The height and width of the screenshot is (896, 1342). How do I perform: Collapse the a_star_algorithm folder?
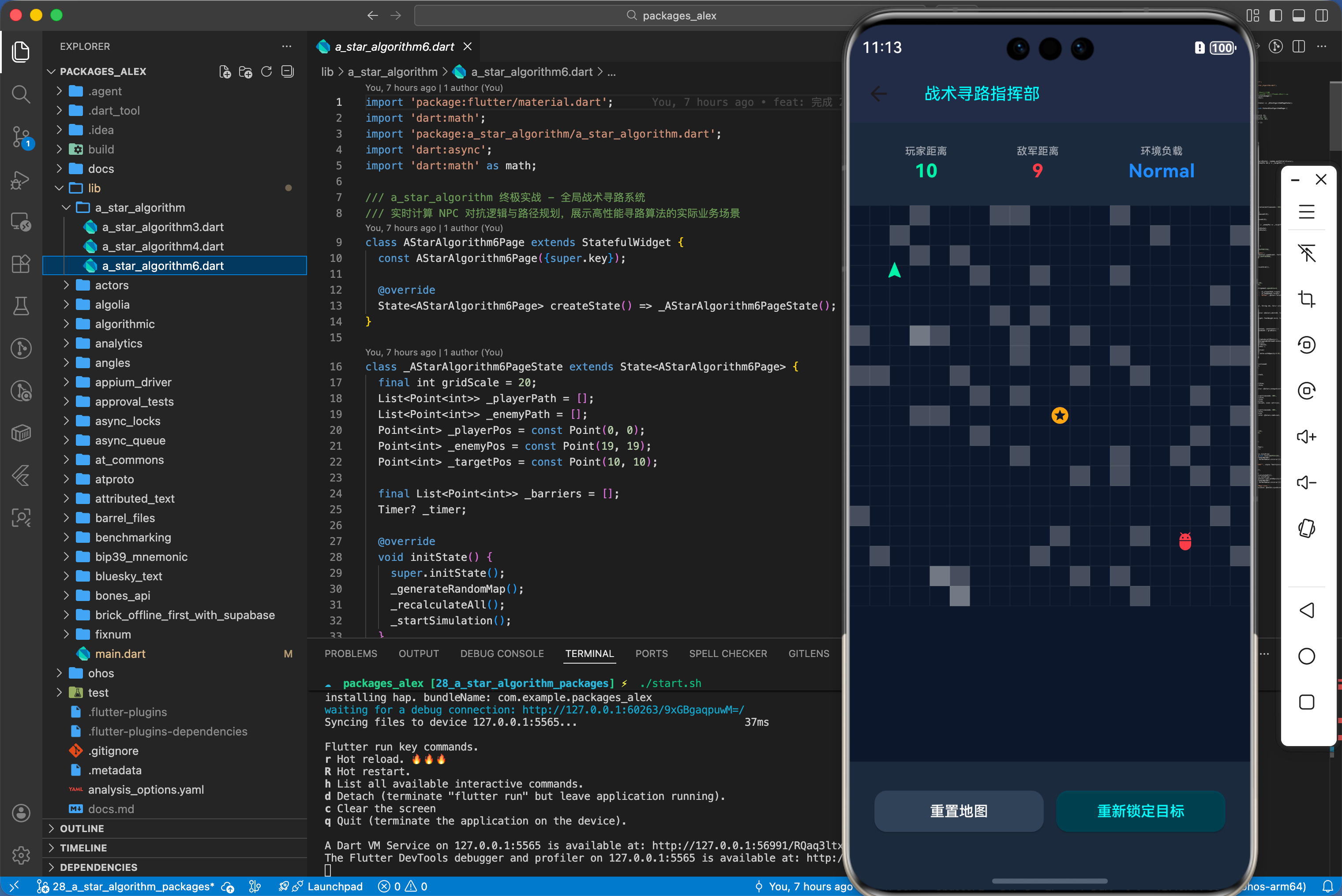pos(139,207)
